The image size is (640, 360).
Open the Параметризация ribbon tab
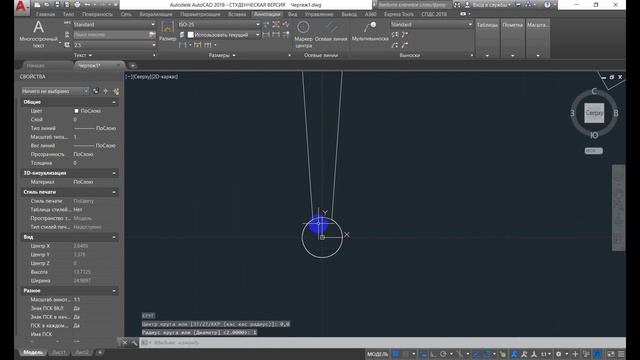pyautogui.click(x=200, y=14)
